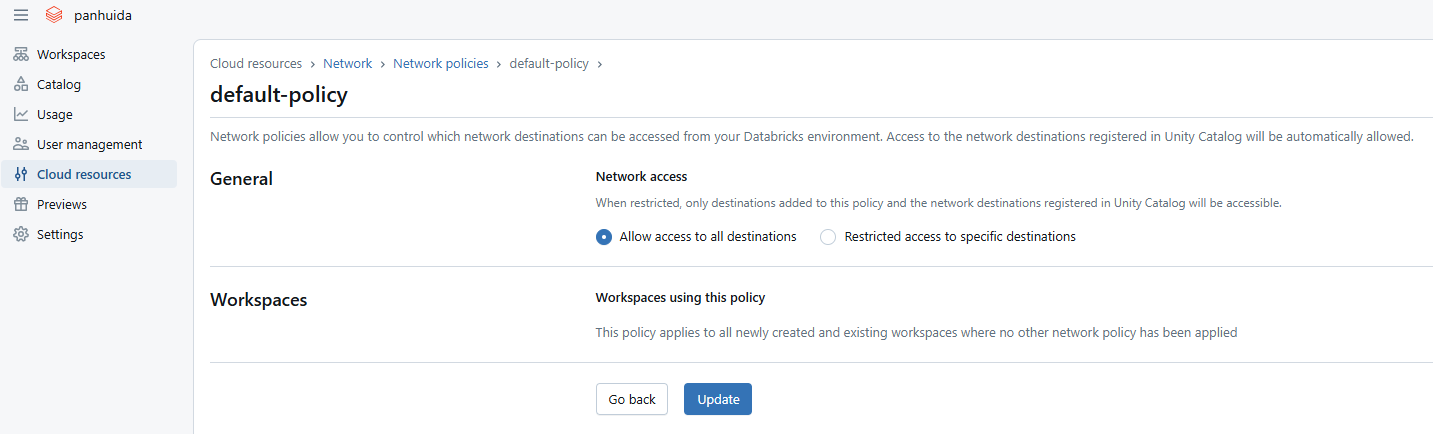Click the Previews gift icon
Screen dimensions: 1433x434
(21, 204)
